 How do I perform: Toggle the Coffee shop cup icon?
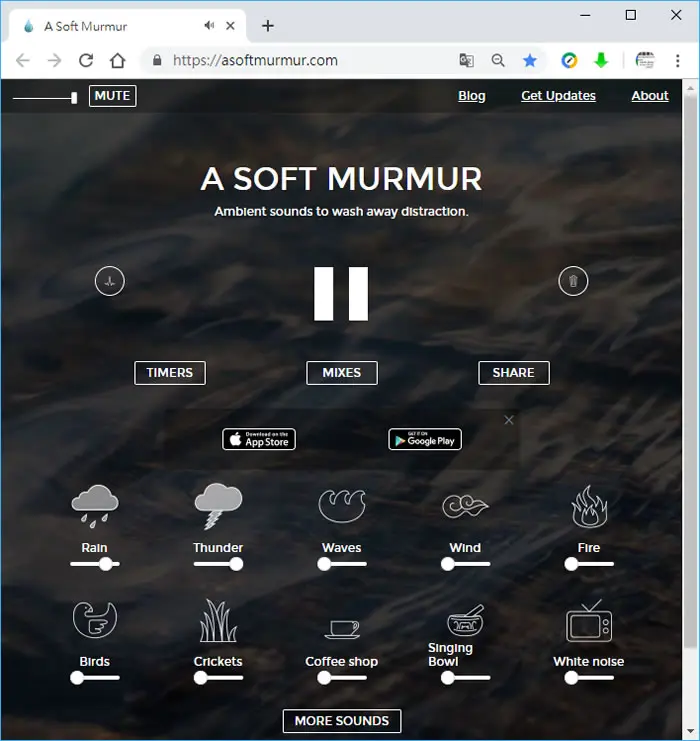pyautogui.click(x=342, y=629)
